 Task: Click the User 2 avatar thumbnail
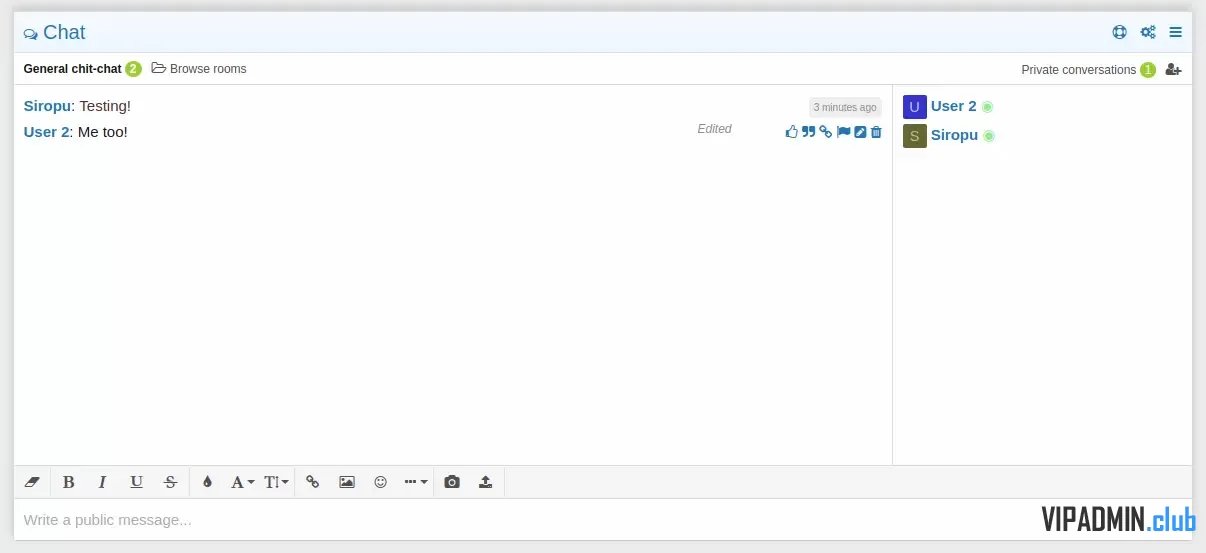pyautogui.click(x=915, y=107)
